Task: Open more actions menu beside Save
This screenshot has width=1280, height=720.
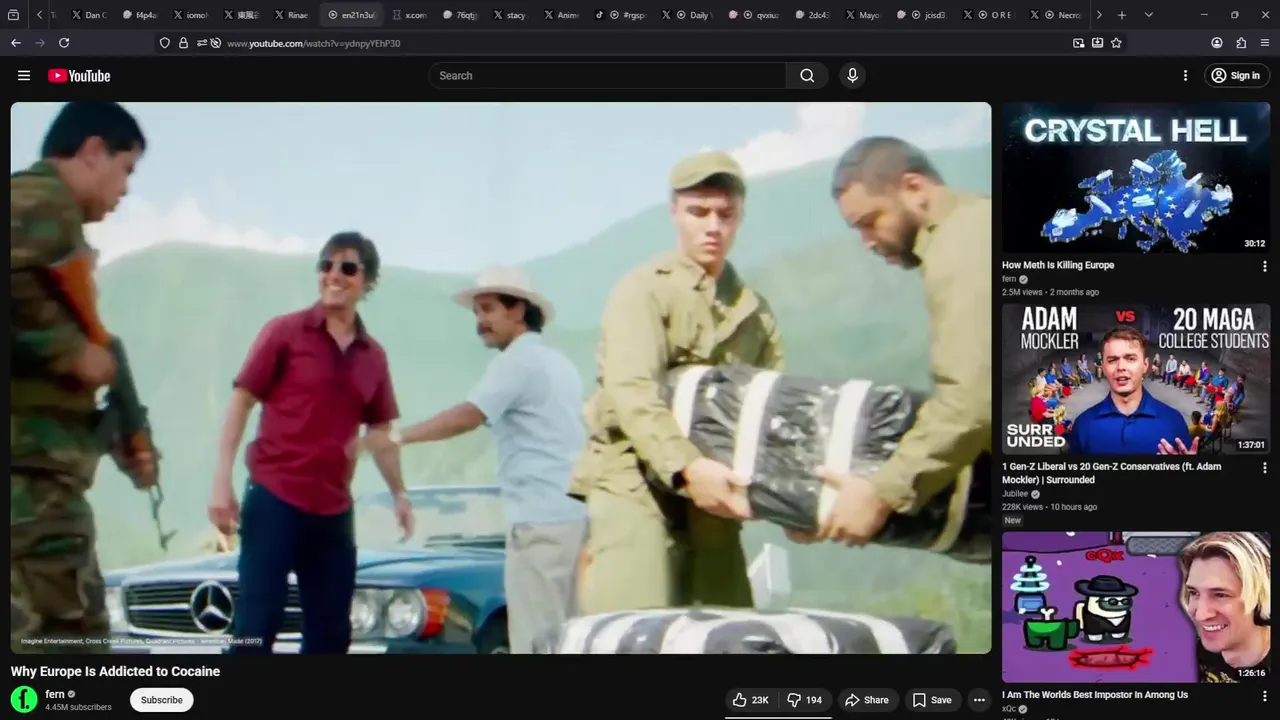Action: pos(980,700)
